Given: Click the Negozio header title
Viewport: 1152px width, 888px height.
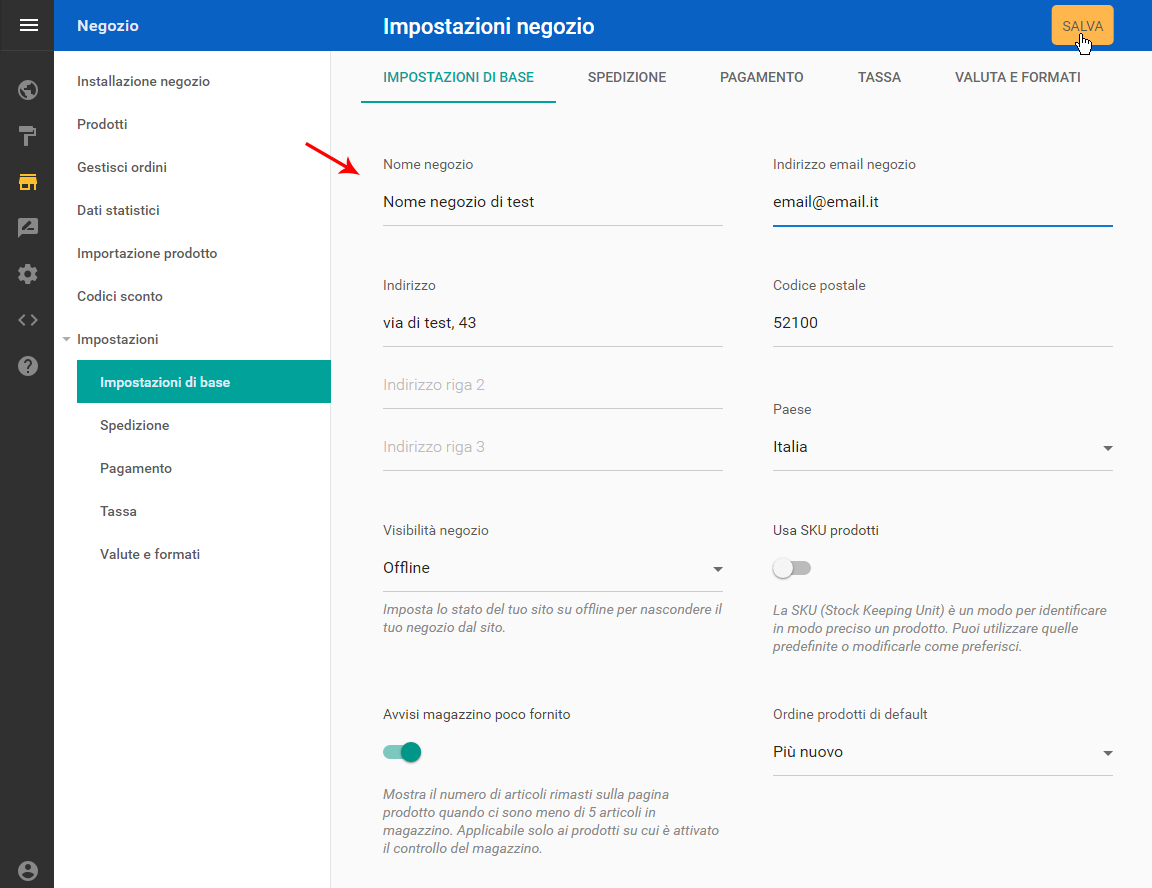Looking at the screenshot, I should point(108,26).
